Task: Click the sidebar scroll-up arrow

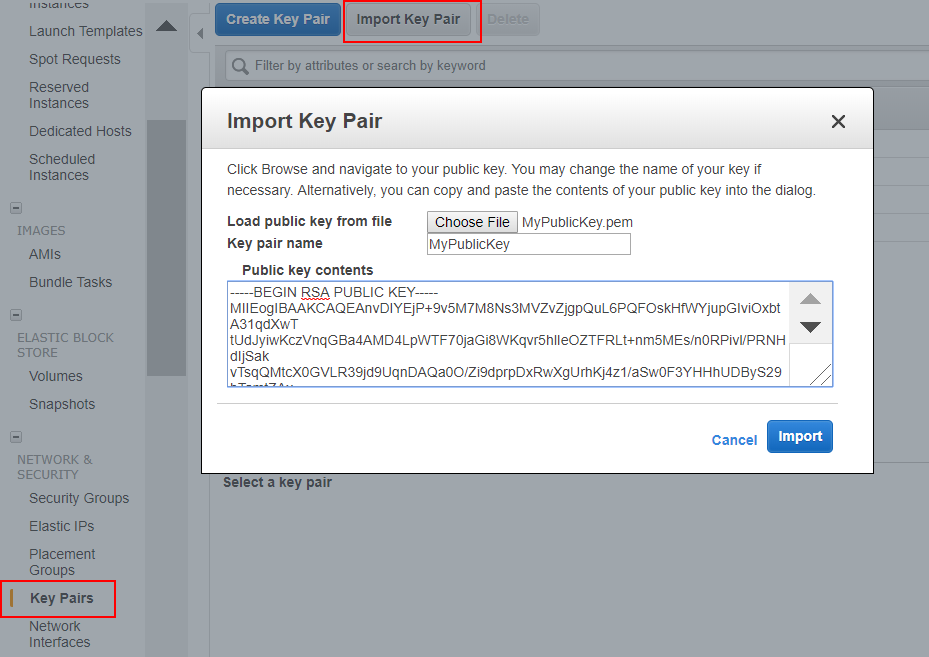Action: pos(167,26)
